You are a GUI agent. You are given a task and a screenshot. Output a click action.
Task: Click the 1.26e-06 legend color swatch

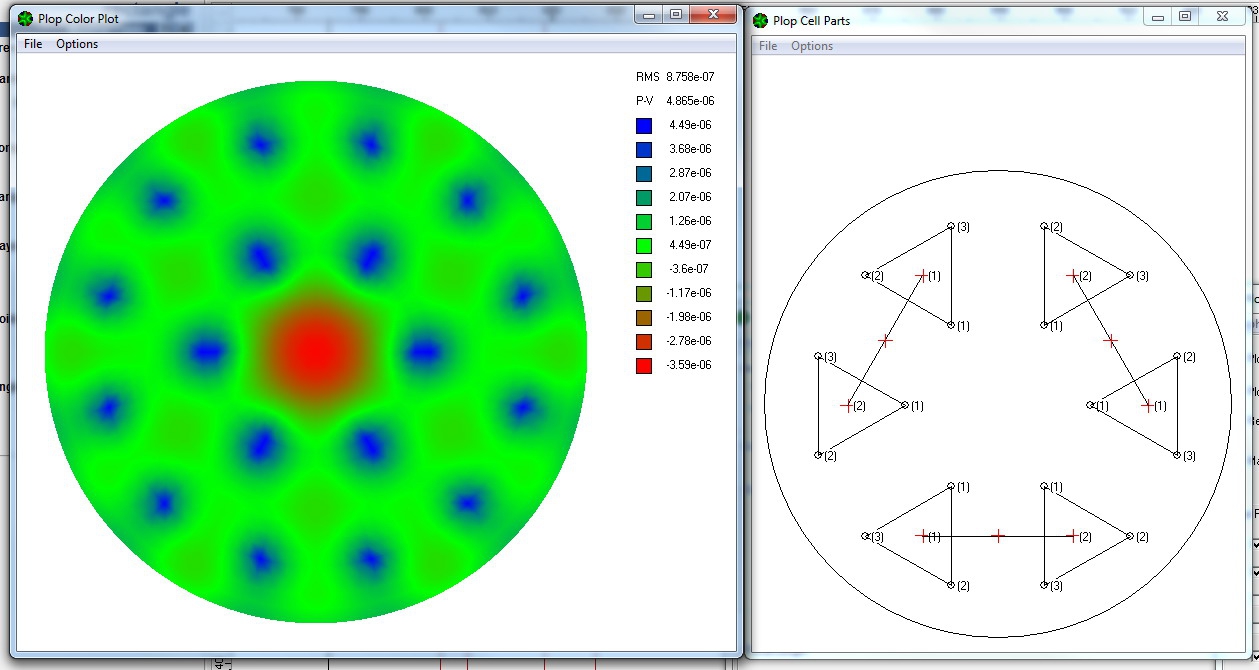(644, 221)
